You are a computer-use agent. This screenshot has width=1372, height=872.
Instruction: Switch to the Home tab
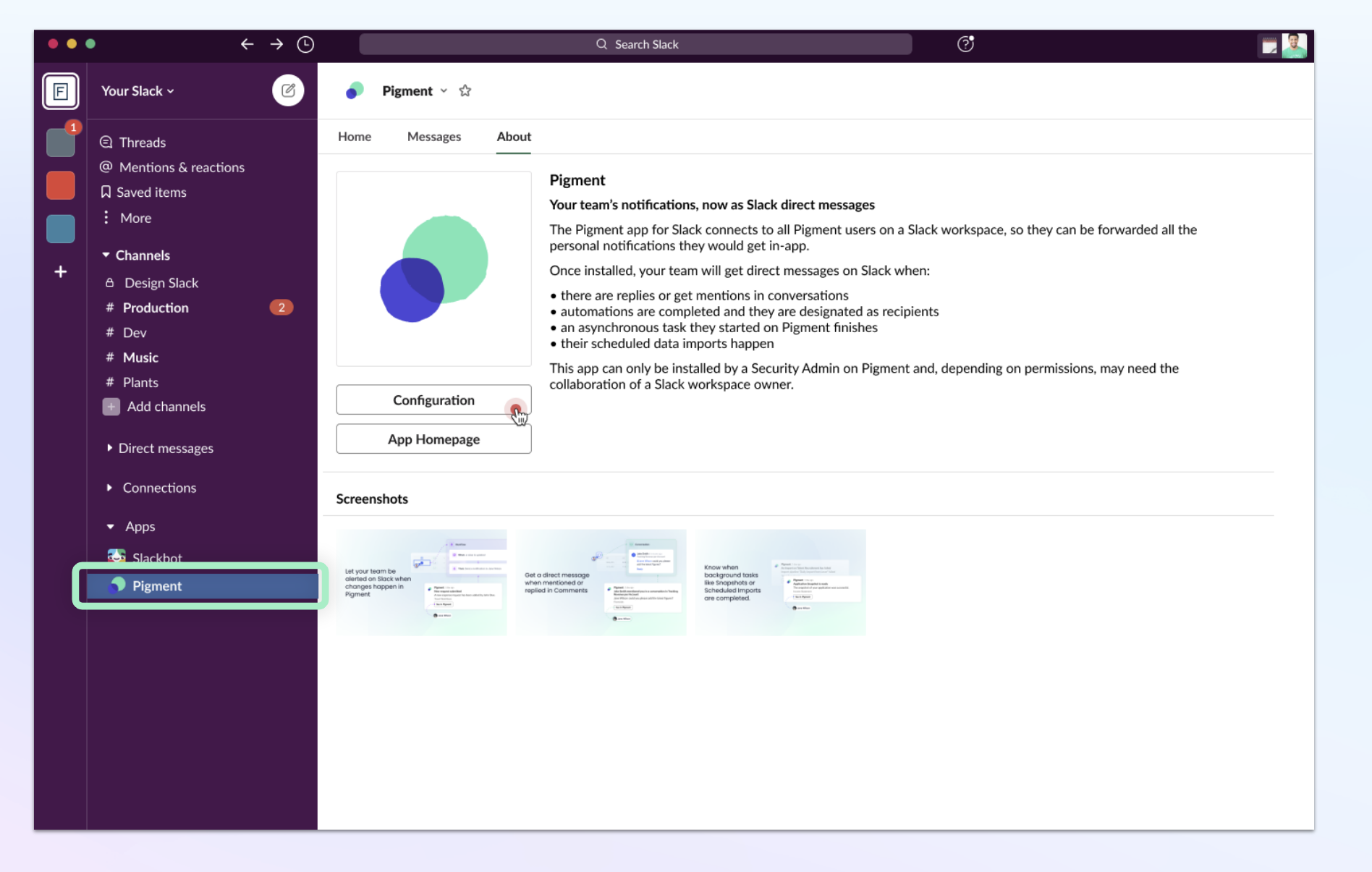[355, 137]
